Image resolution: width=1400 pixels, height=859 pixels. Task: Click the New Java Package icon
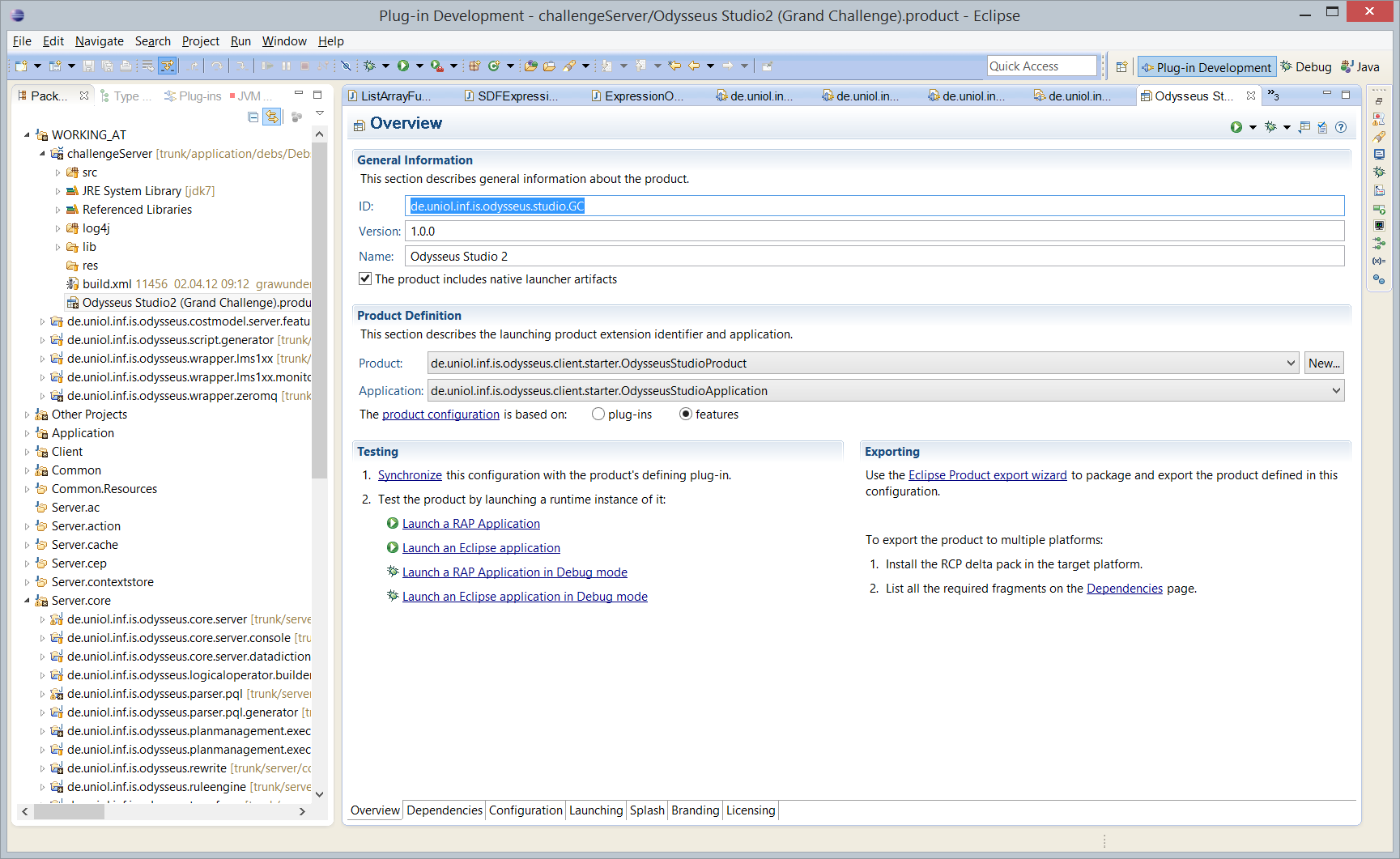point(474,66)
